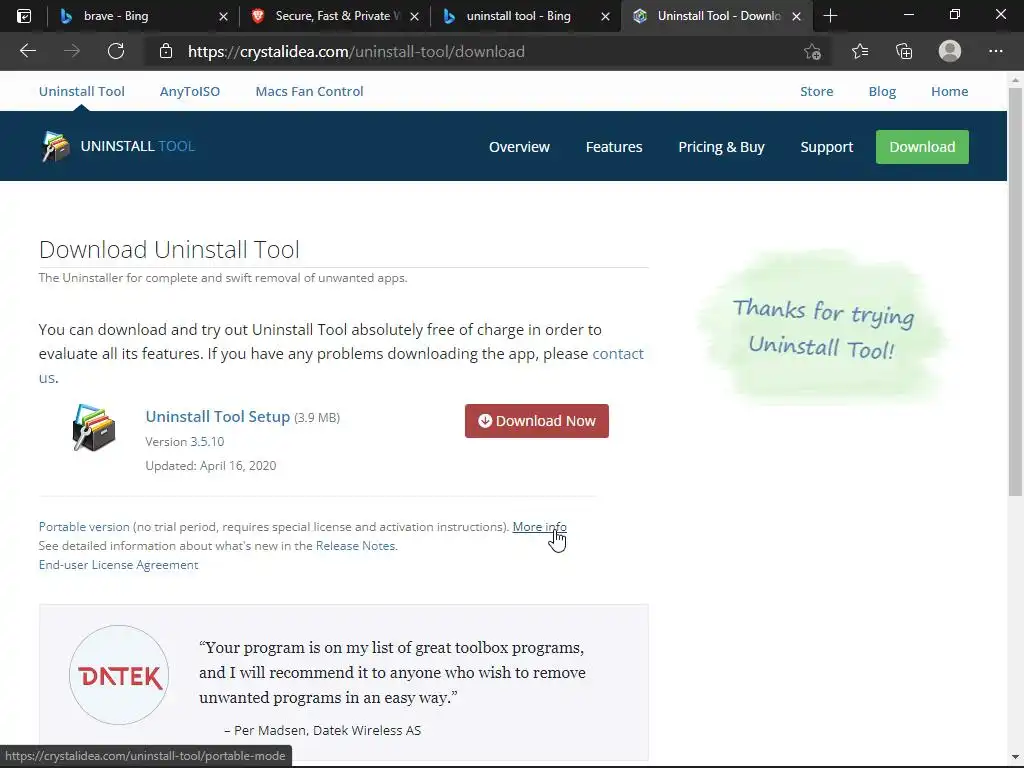Click the scrollbar down arrow
The width and height of the screenshot is (1024, 768).
point(1015,758)
